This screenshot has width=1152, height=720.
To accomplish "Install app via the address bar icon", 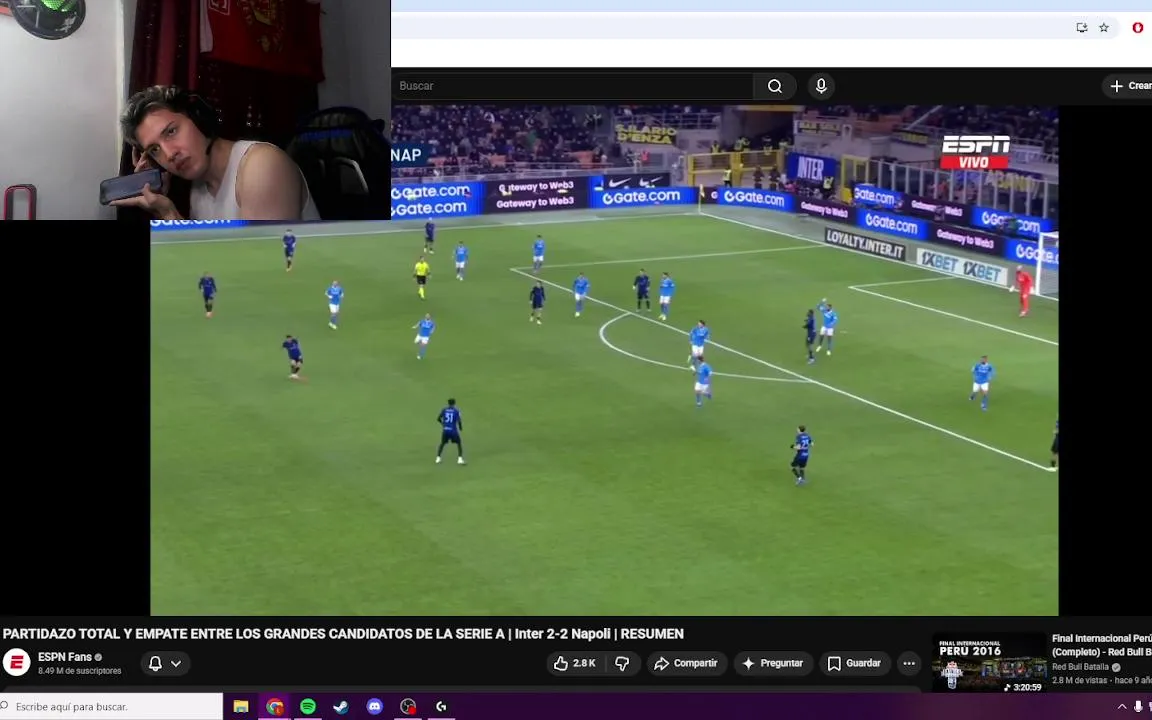I will tap(1081, 27).
